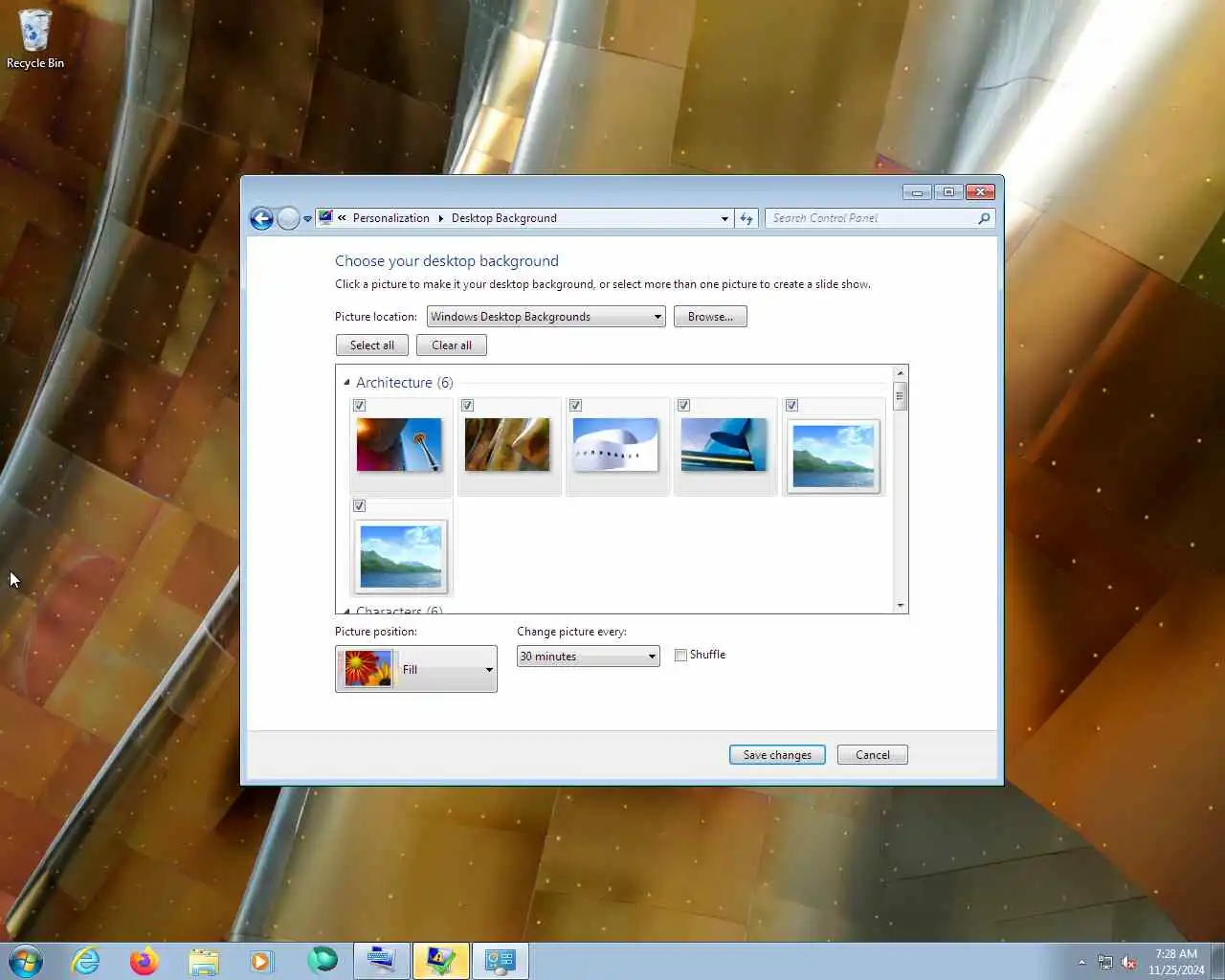The height and width of the screenshot is (980, 1225).
Task: Click the green round app taskbar icon
Action: click(x=322, y=960)
